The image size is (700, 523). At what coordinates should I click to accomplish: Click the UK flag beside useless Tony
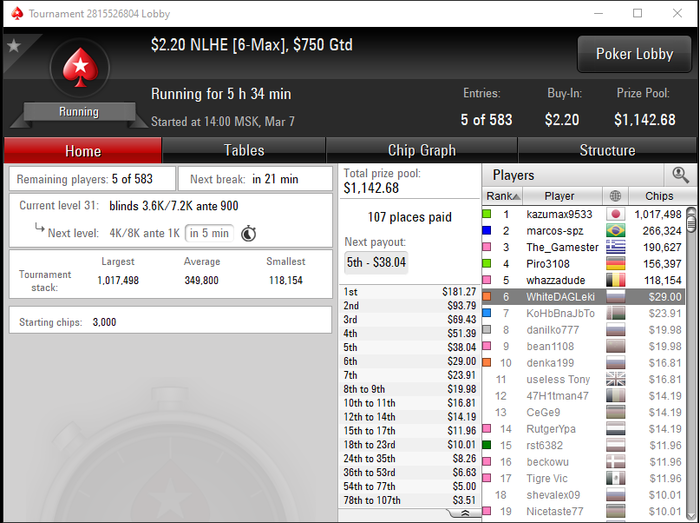(615, 379)
